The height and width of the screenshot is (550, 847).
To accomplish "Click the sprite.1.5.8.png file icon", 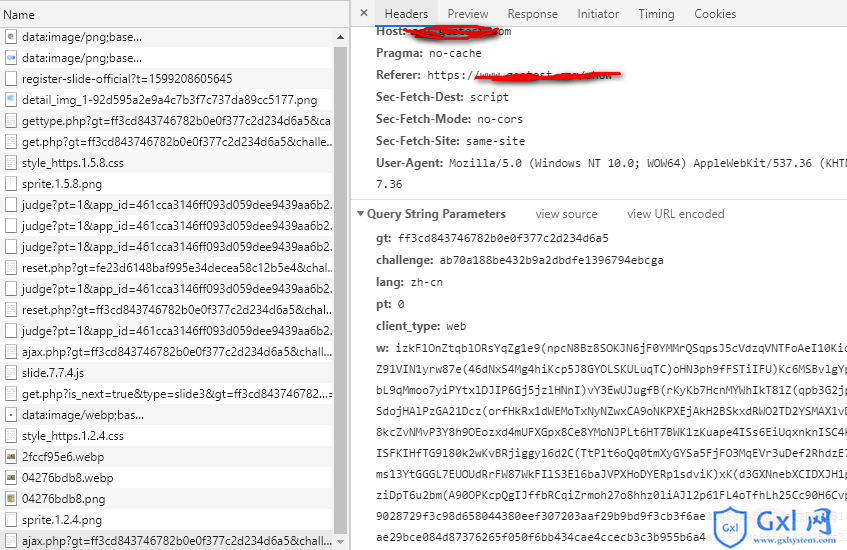I will [10, 184].
